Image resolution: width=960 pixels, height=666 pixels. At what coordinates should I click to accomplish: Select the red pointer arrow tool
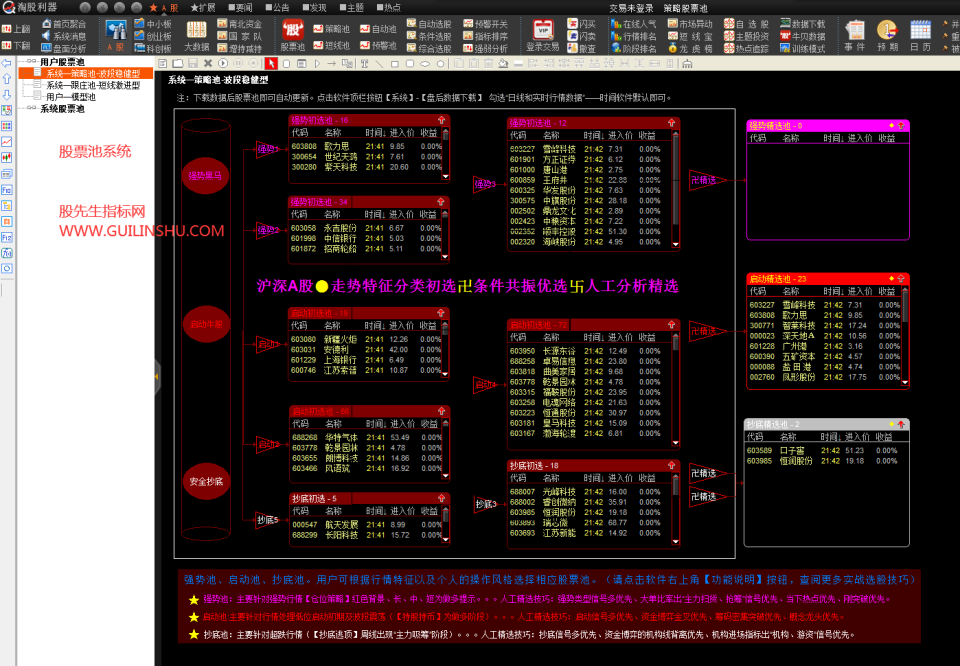(271, 64)
